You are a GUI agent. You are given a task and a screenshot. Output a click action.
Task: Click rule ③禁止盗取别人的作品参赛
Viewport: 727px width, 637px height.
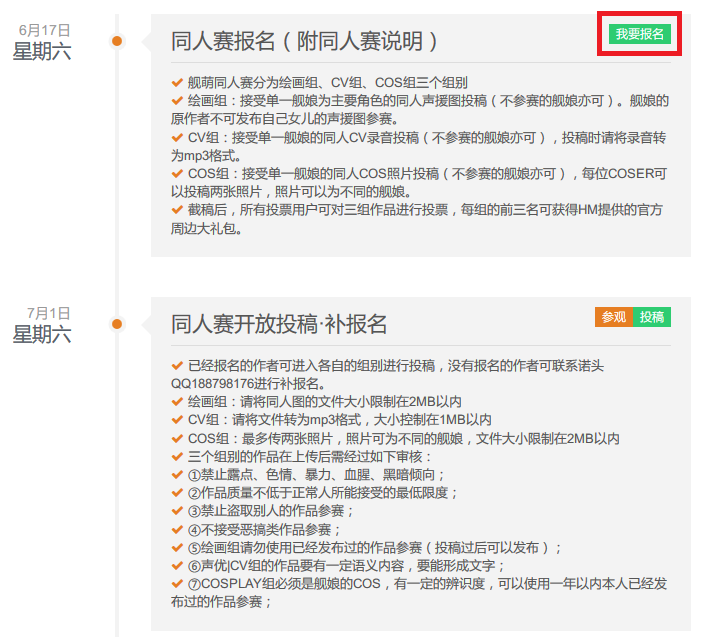pos(271,511)
